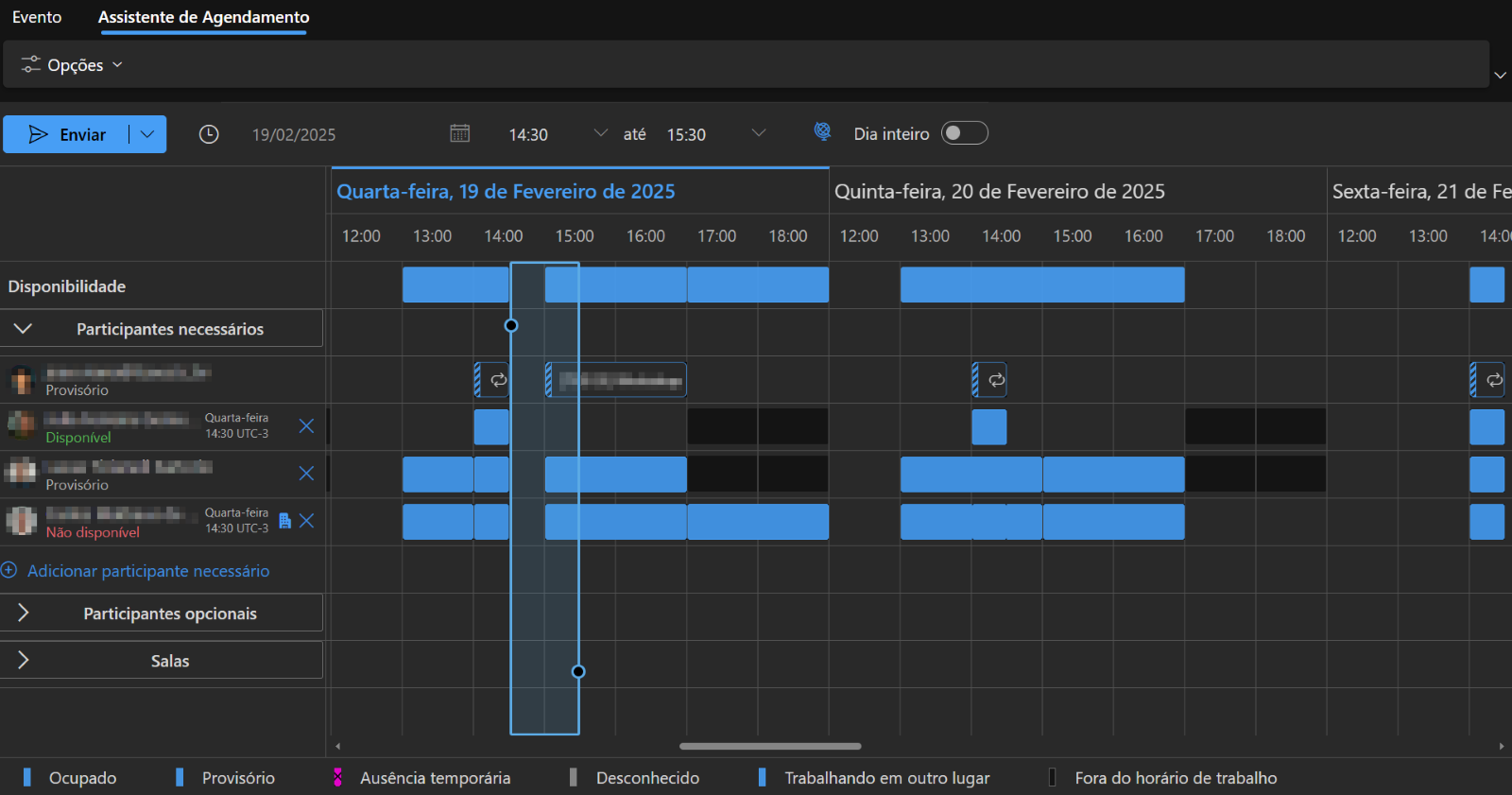Remove the third participant marked Provisório
Image resolution: width=1512 pixels, height=795 pixels.
click(x=306, y=474)
